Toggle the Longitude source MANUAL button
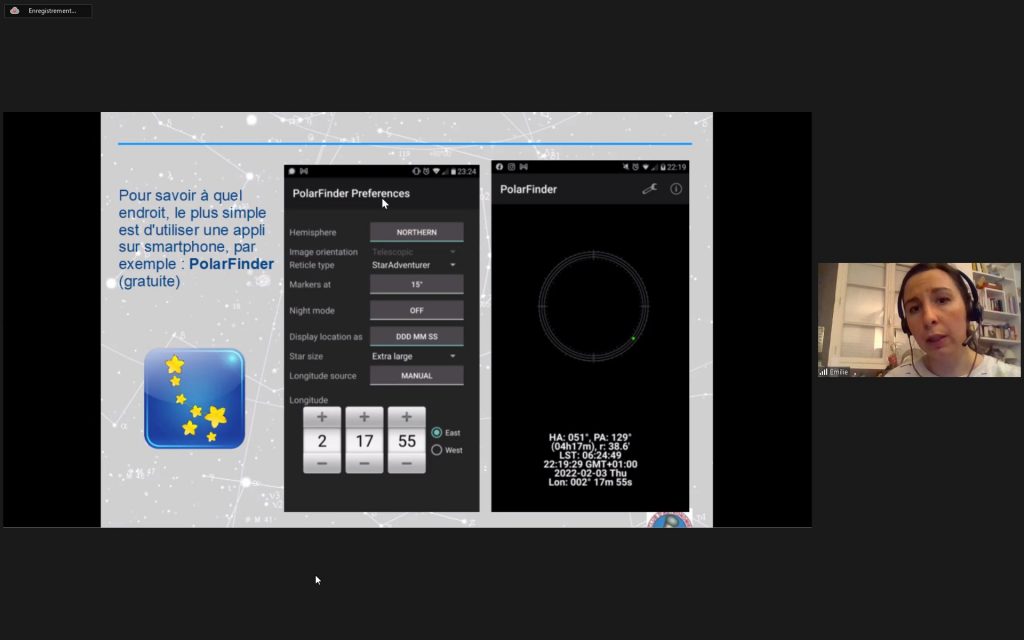The width and height of the screenshot is (1024, 640). click(417, 376)
